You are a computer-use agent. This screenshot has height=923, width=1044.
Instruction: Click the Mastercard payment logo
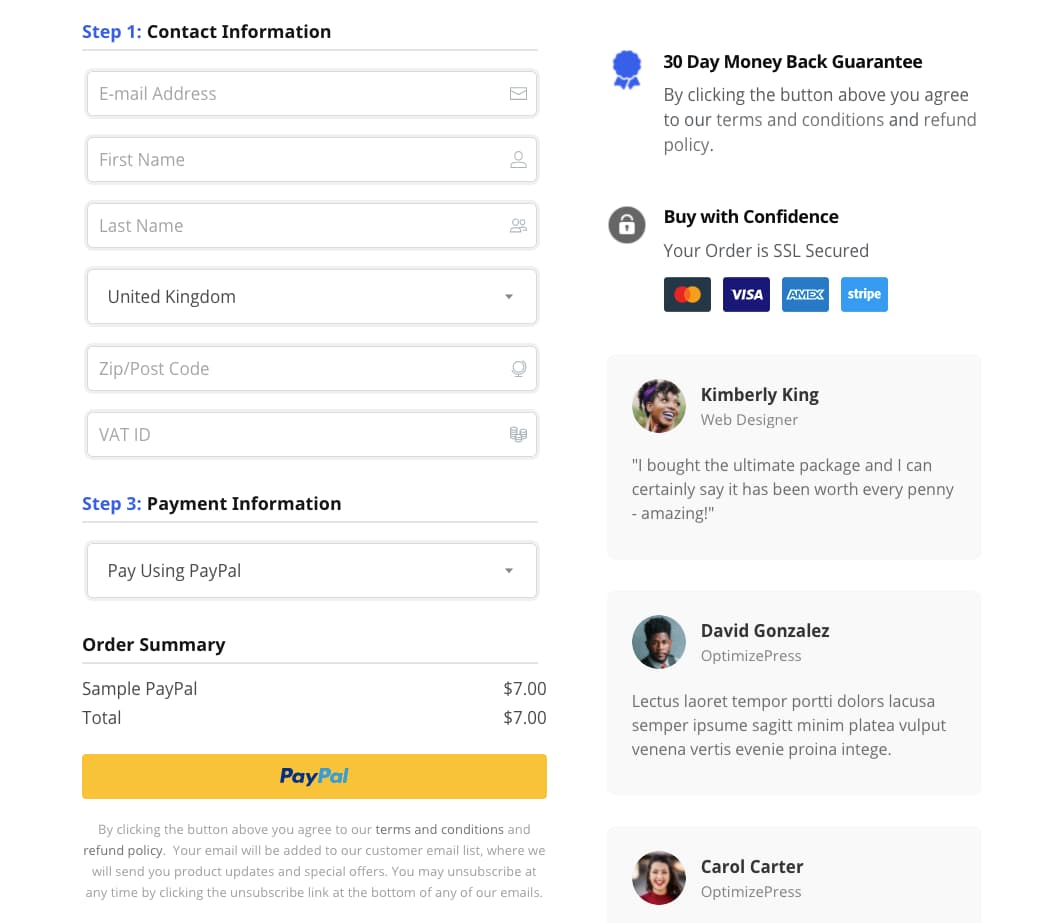(x=687, y=294)
